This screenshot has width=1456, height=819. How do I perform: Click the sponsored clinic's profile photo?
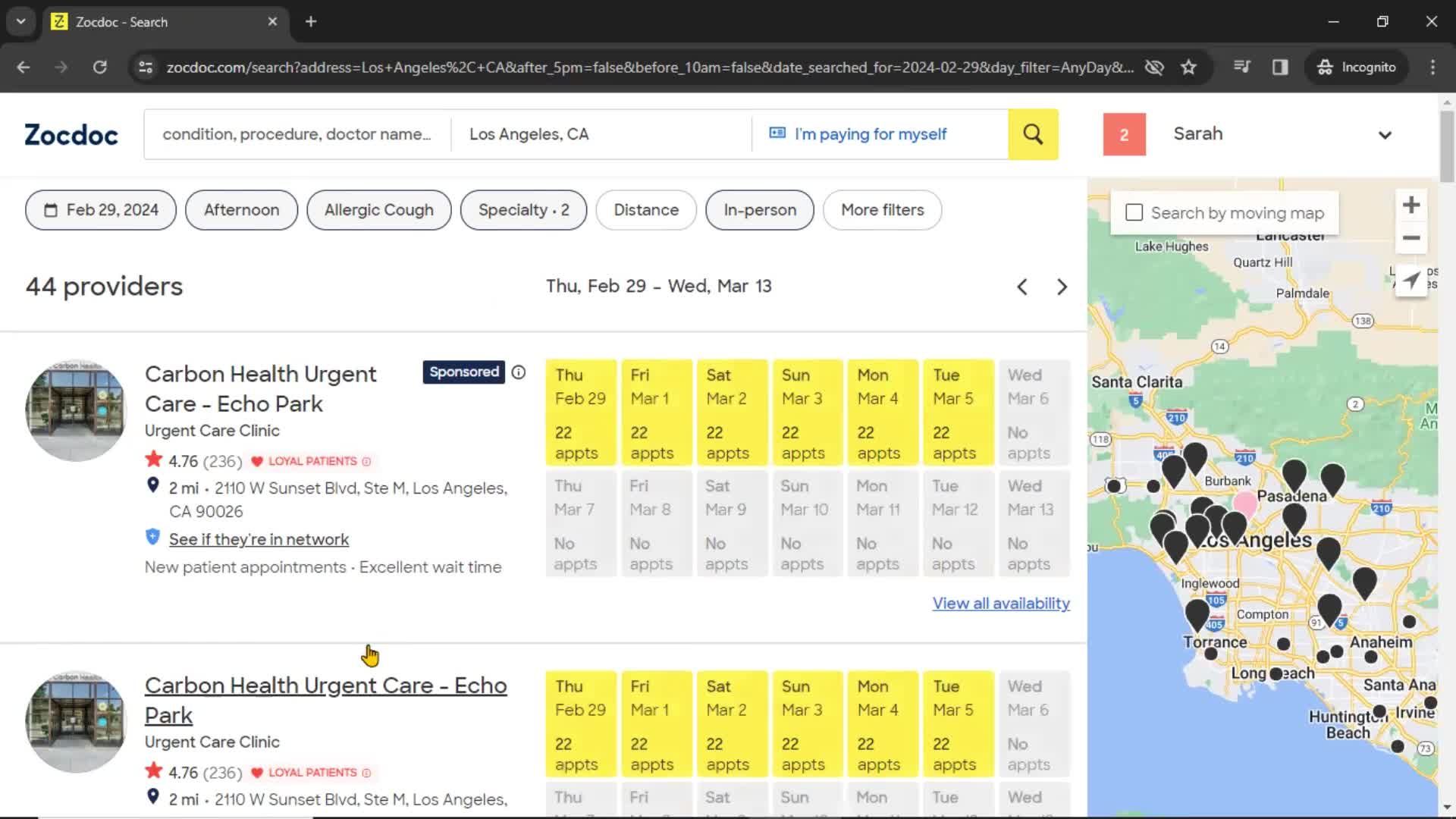tap(76, 411)
